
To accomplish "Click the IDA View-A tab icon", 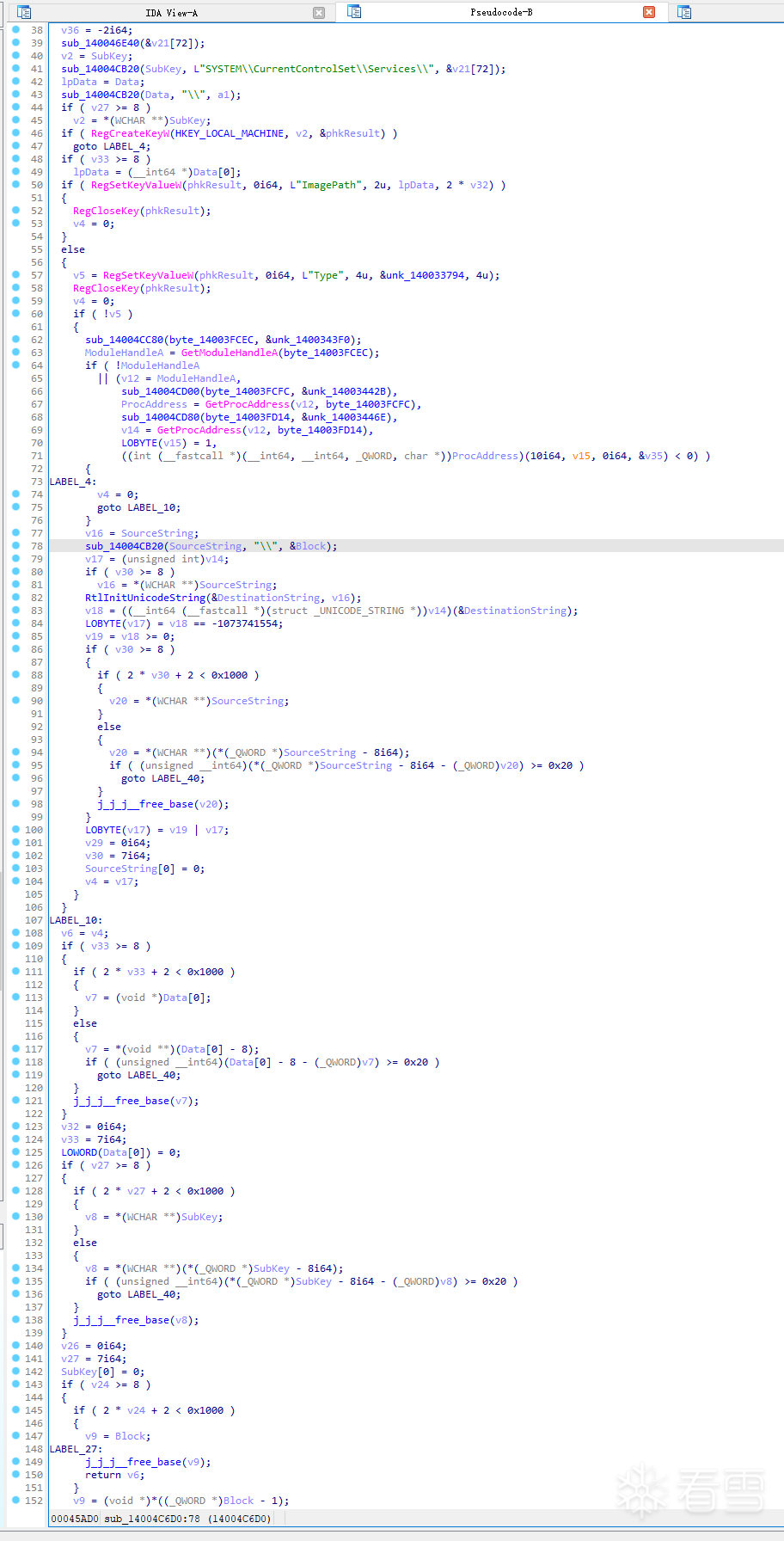I will 24,13.
